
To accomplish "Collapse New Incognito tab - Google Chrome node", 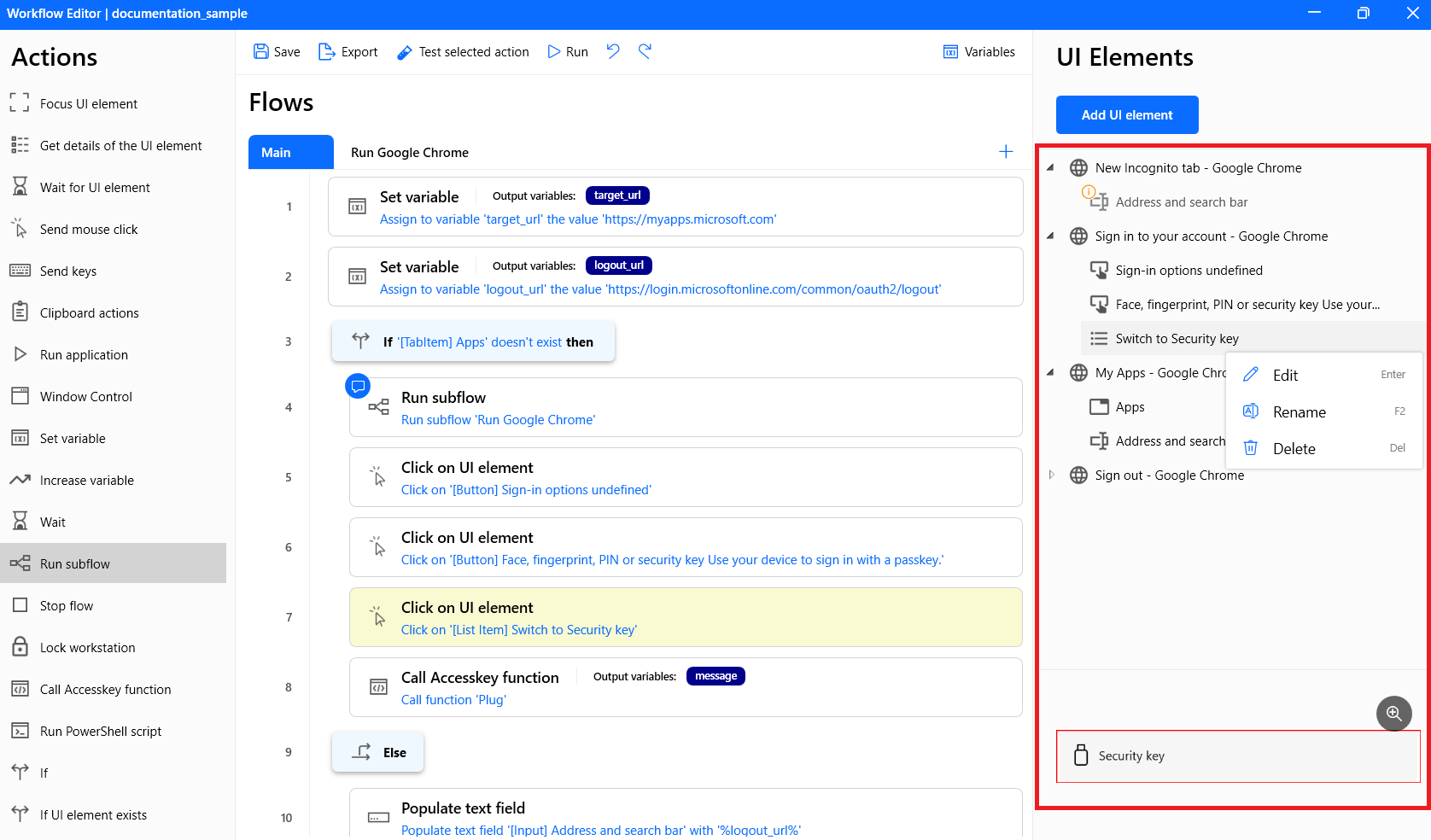I will 1050,167.
